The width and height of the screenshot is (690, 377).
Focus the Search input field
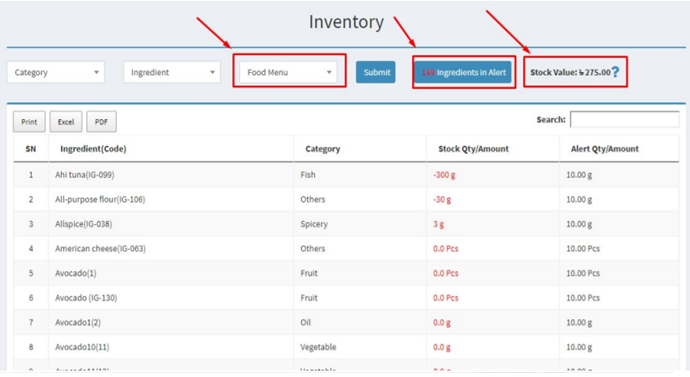[x=624, y=119]
